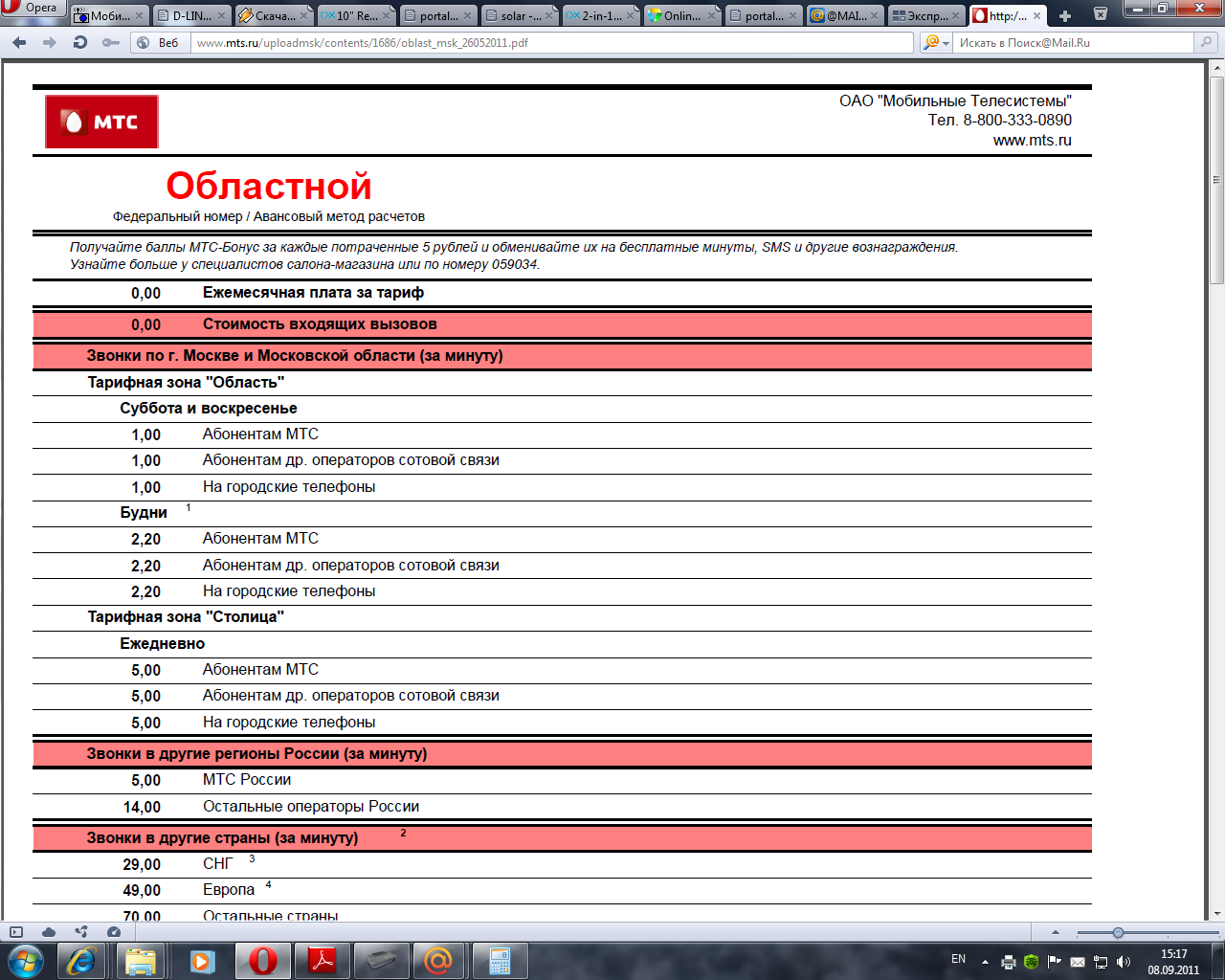Image resolution: width=1225 pixels, height=980 pixels.
Task: Close the 'Моби...' tab
Action: tap(140, 16)
